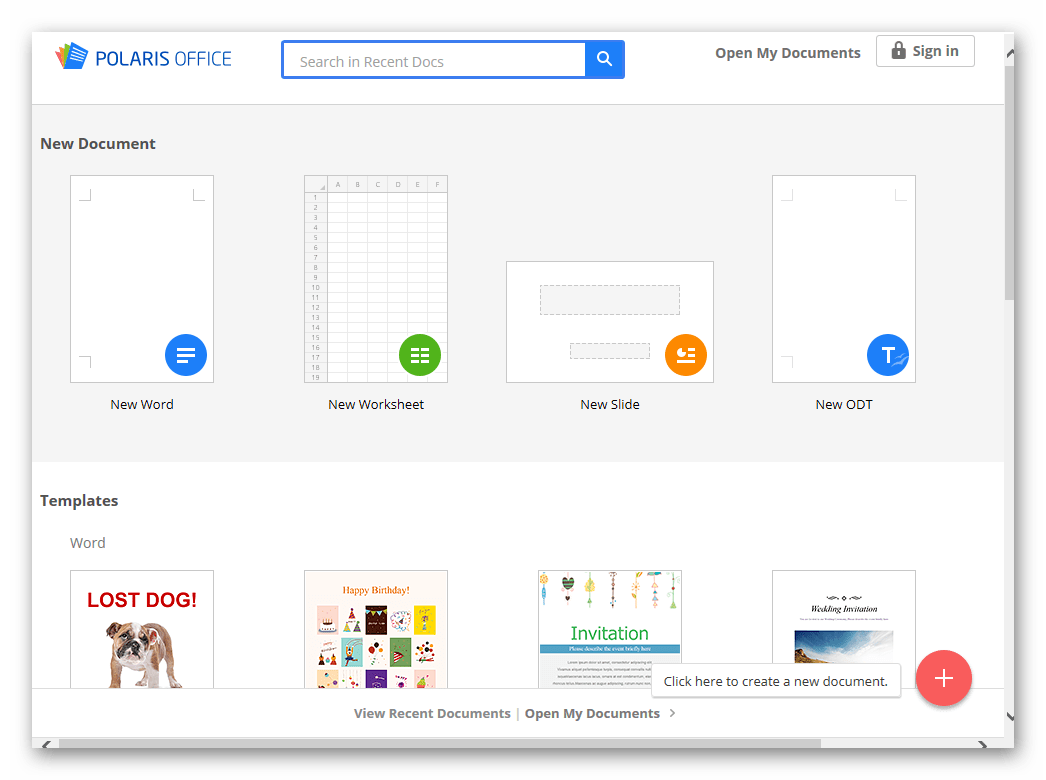The width and height of the screenshot is (1046, 780).
Task: Focus the Search in Recent Docs field
Action: [434, 60]
